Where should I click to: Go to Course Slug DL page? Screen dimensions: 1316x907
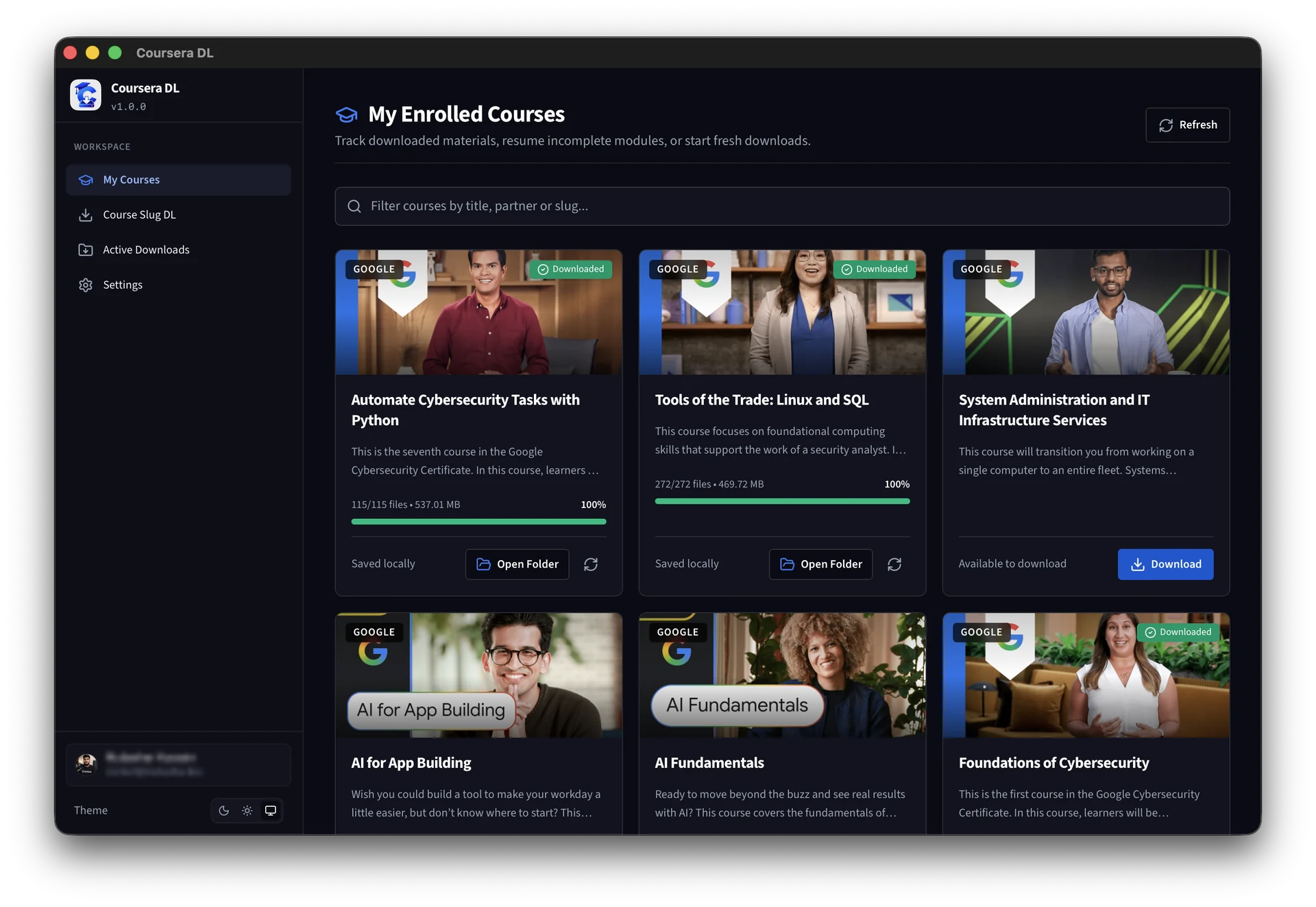178,215
